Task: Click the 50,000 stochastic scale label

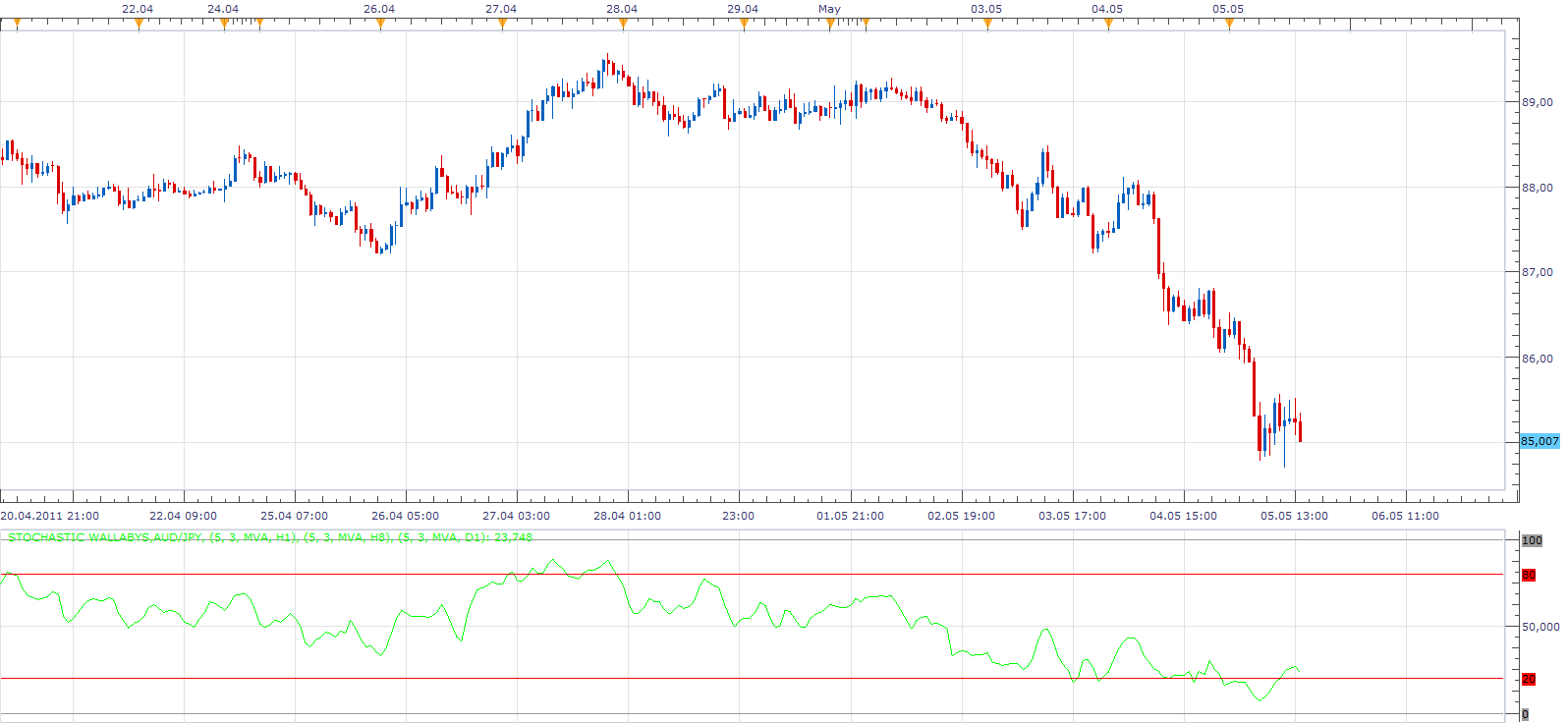Action: coord(1540,627)
